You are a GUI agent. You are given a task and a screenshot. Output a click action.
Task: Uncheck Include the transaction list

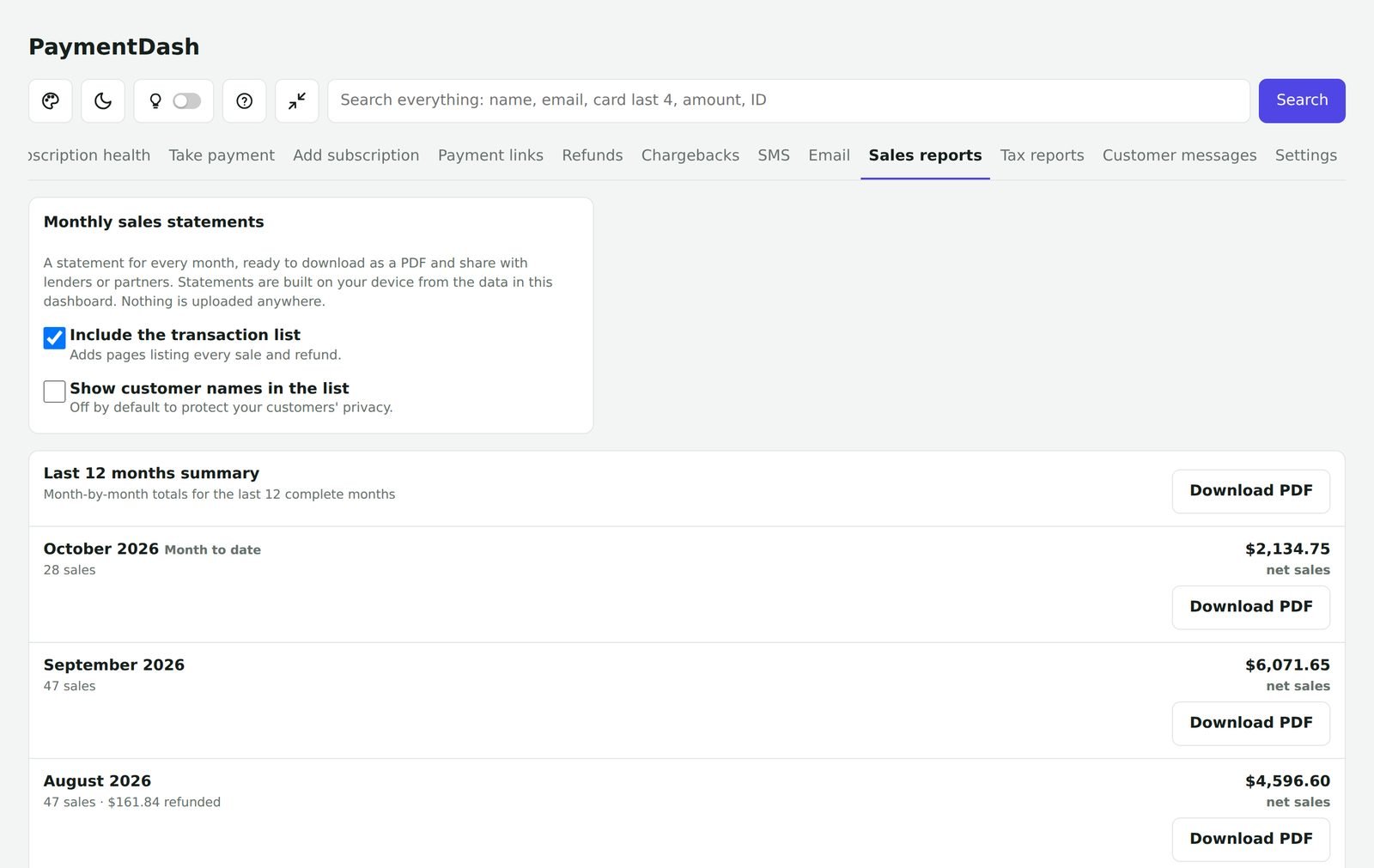pyautogui.click(x=55, y=337)
